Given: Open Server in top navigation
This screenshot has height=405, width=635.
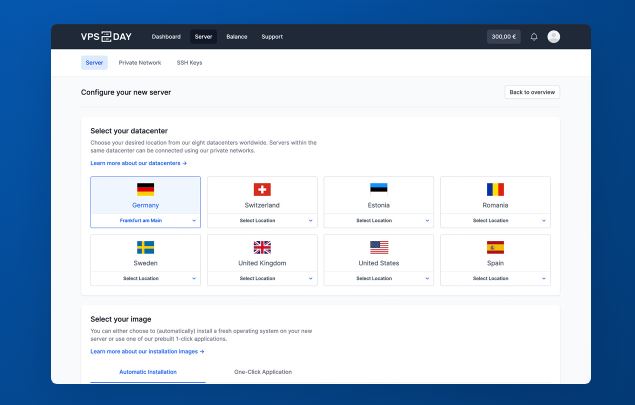Looking at the screenshot, I should (x=203, y=36).
